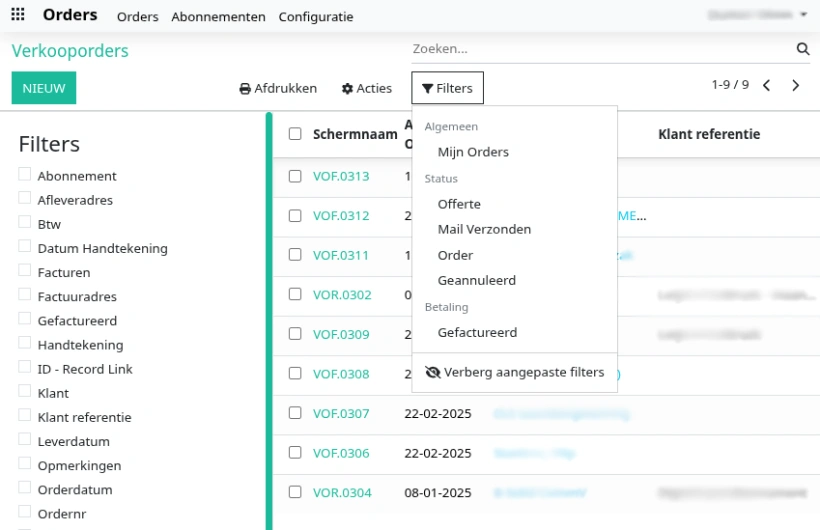Check the Handtekening filter checkbox
The width and height of the screenshot is (820, 530).
(25, 343)
